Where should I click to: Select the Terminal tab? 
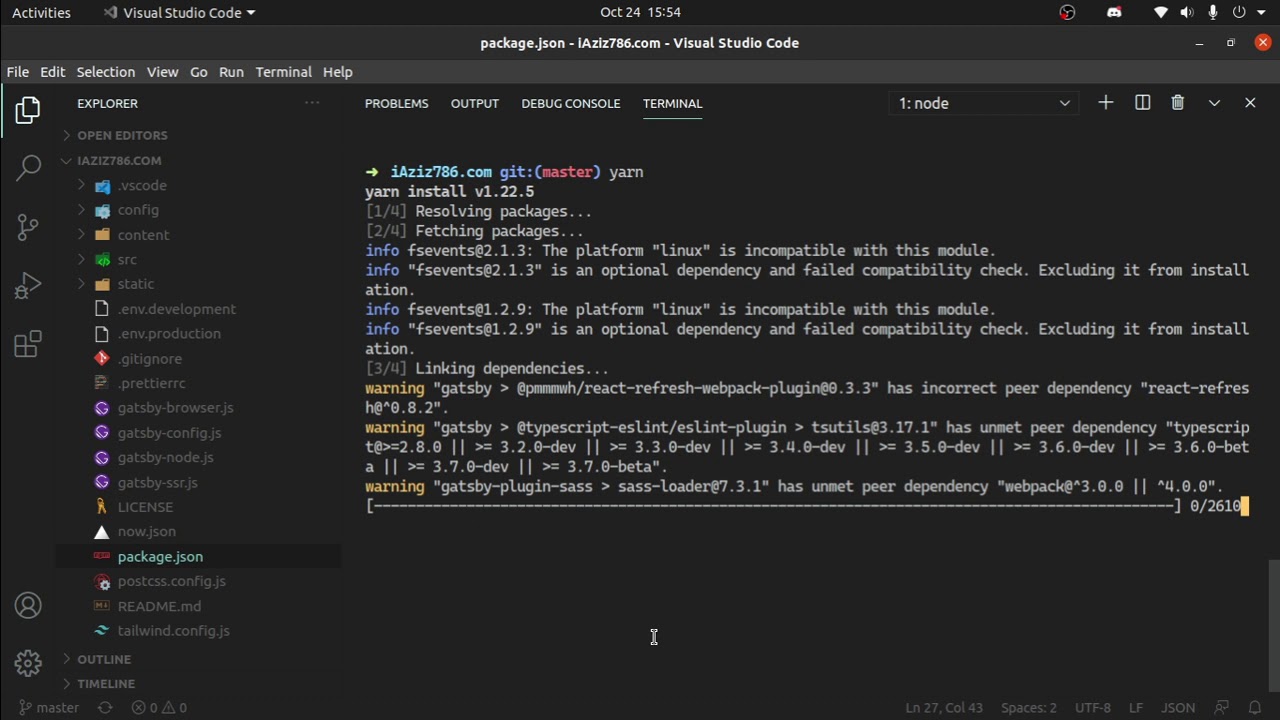[672, 103]
